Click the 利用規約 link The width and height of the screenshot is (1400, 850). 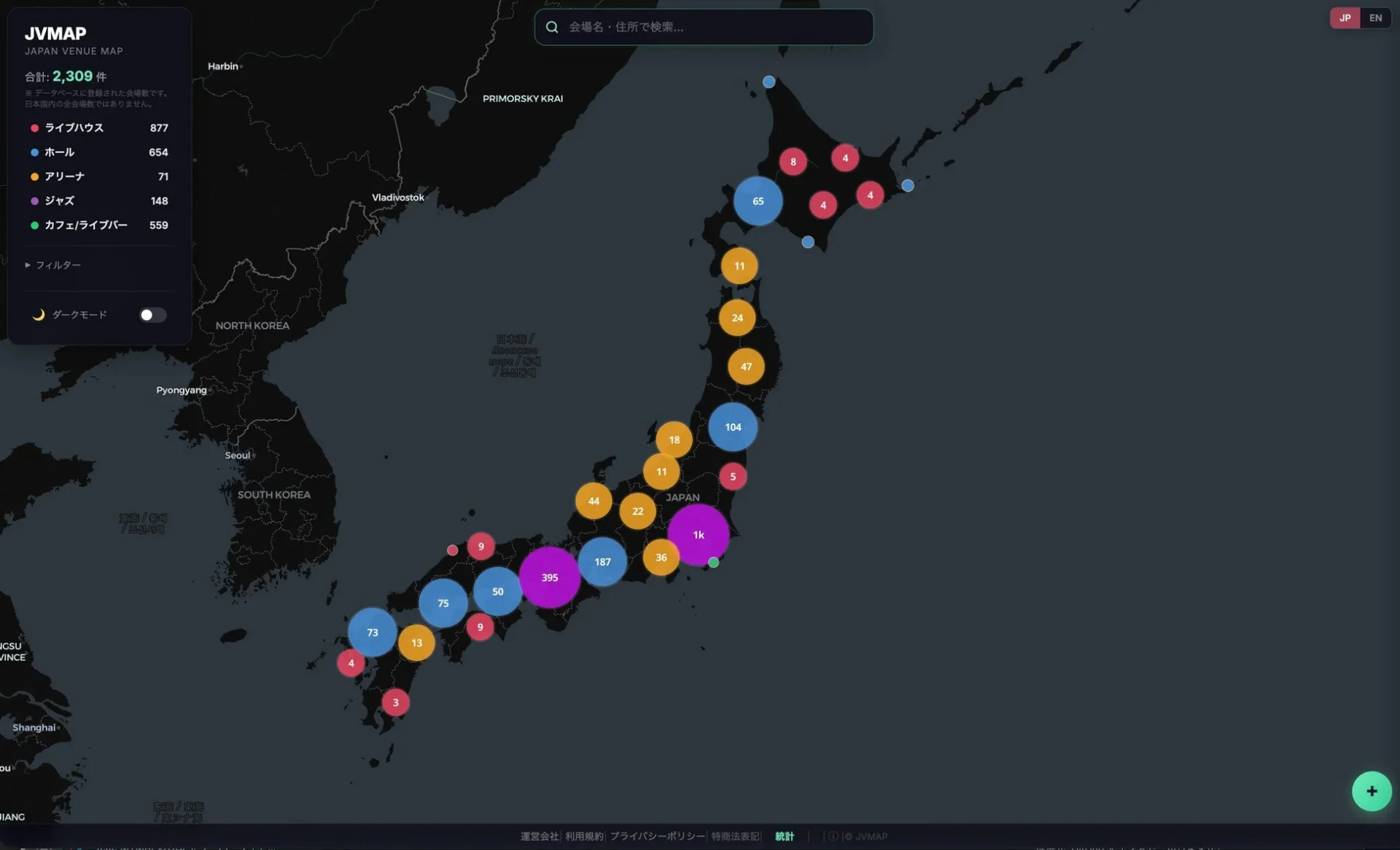point(585,836)
